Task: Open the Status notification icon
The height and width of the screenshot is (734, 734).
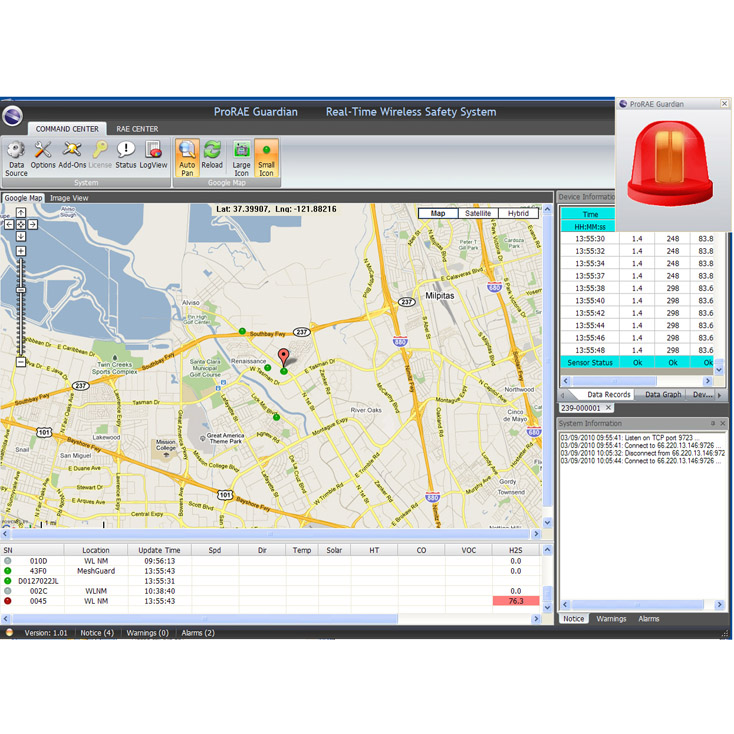Action: coord(126,155)
